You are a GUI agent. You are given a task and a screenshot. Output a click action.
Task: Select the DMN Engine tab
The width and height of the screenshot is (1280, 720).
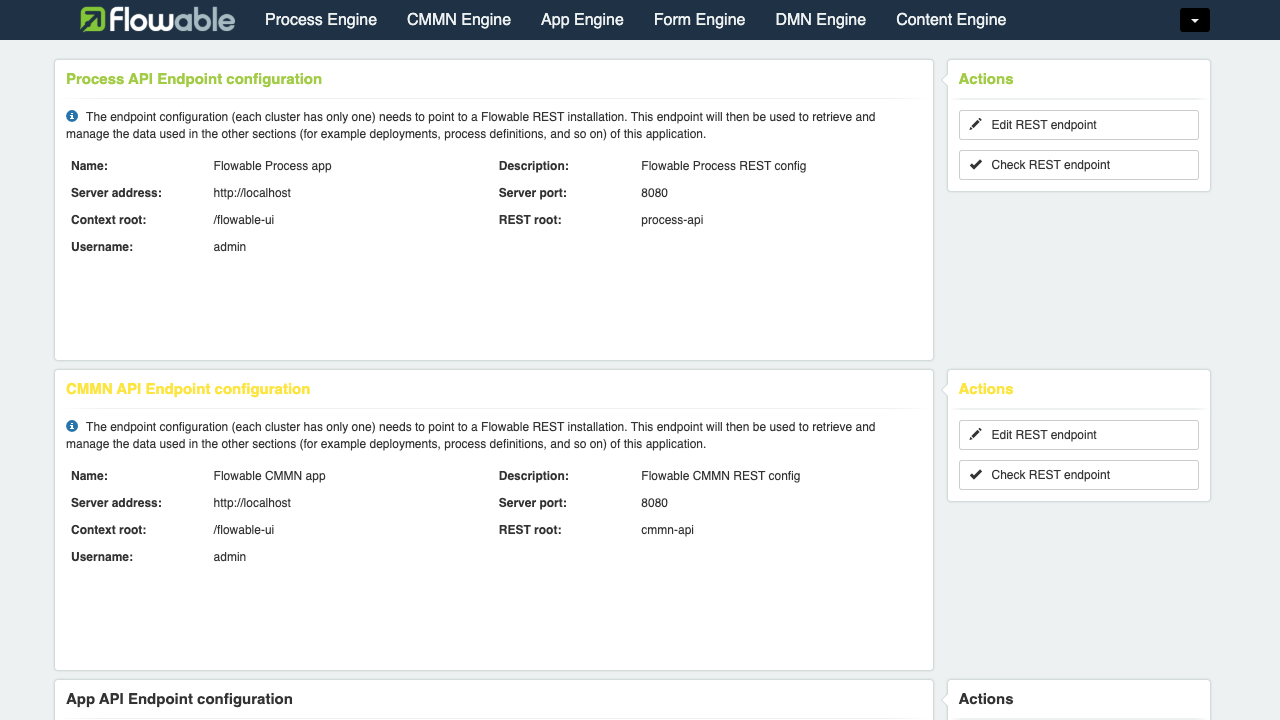[821, 19]
